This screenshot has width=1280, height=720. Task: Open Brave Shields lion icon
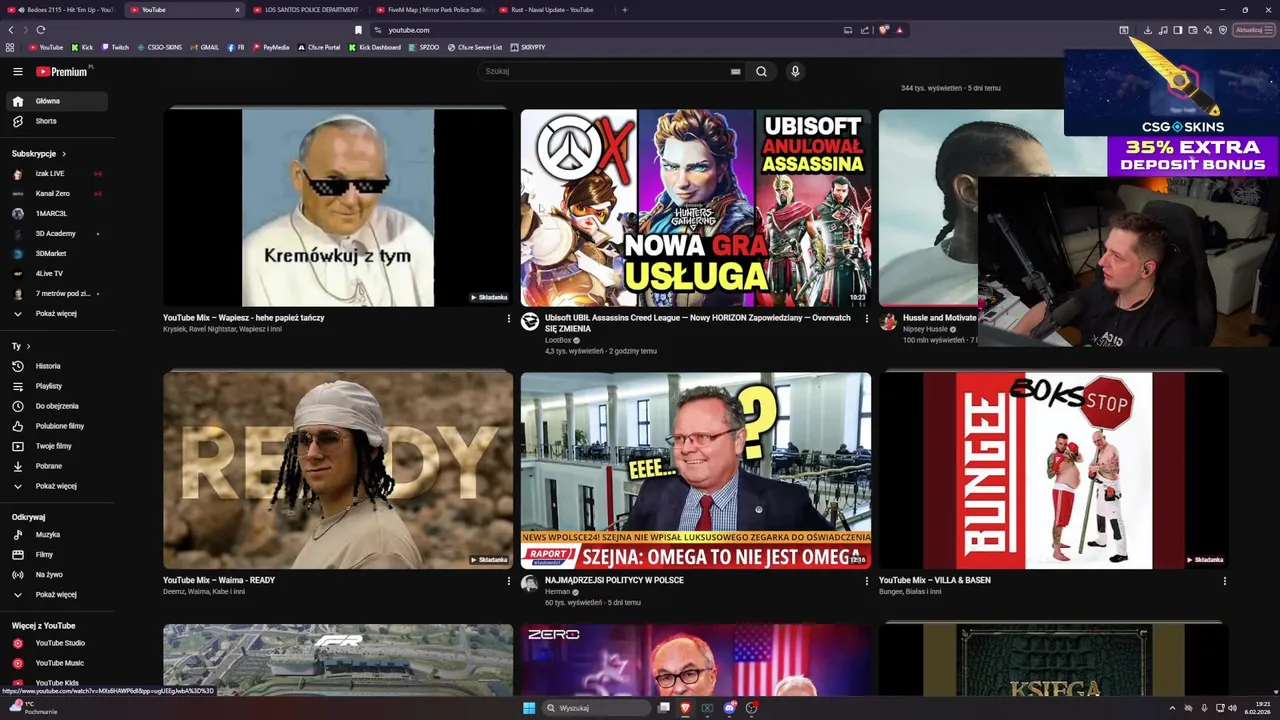(x=883, y=30)
